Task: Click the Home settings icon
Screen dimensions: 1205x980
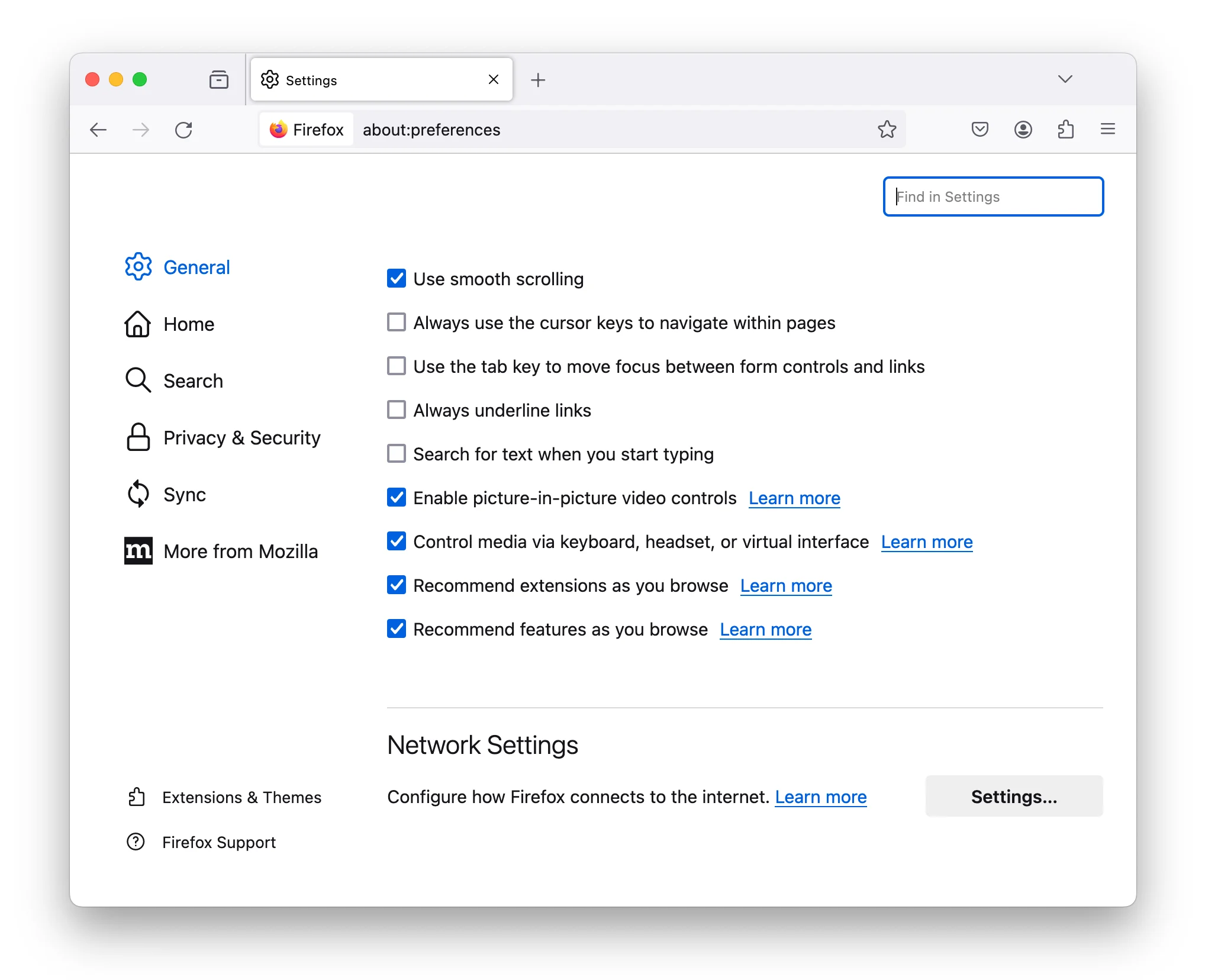Action: point(136,323)
